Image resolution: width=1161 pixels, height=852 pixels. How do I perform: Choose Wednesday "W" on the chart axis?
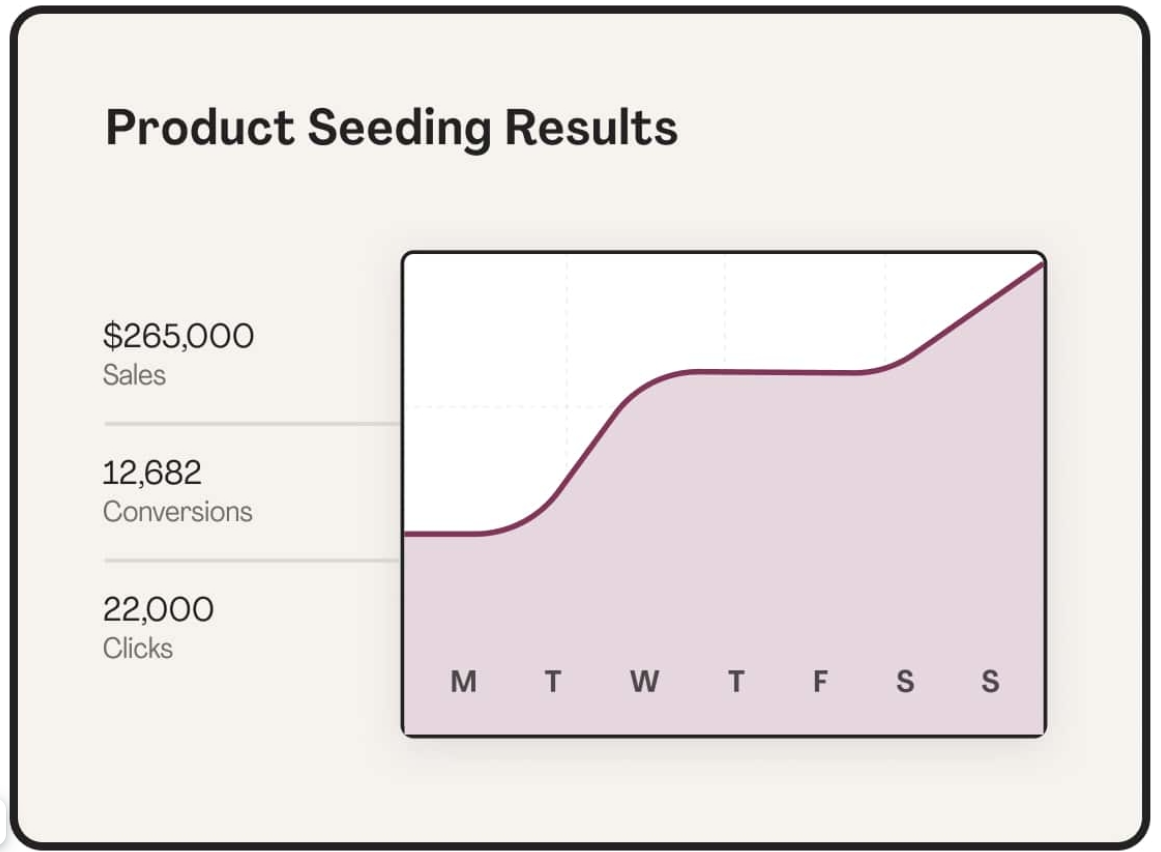click(x=644, y=682)
